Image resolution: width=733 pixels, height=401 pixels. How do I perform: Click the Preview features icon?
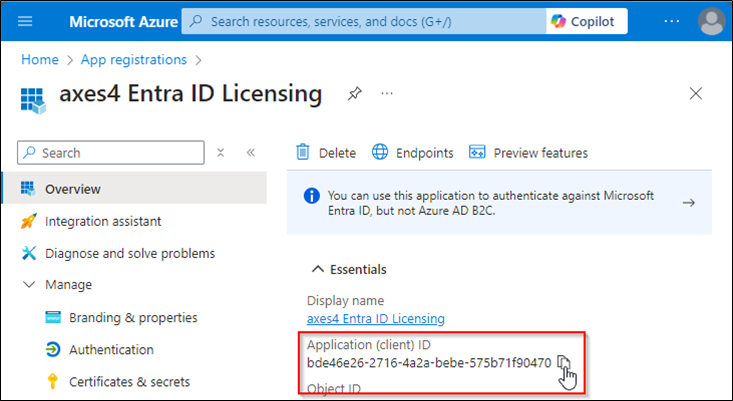477,152
